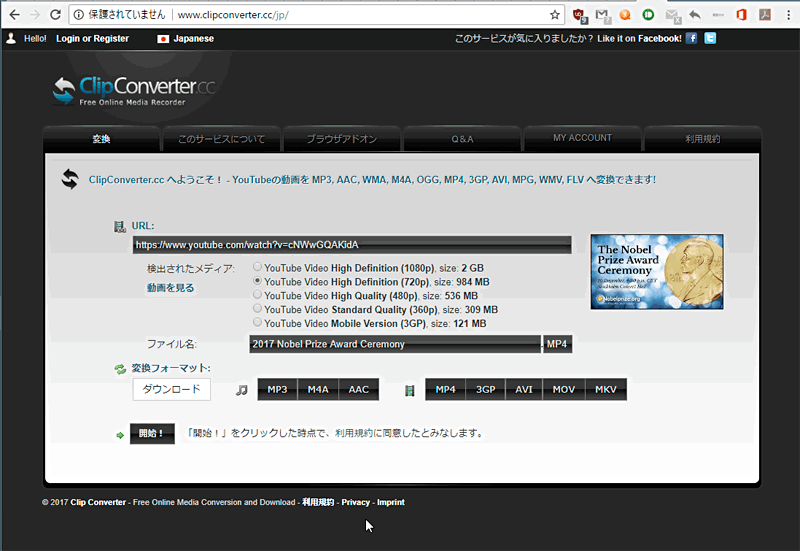This screenshot has width=800, height=551.
Task: Click the ClipConverter.cc logo
Action: tap(134, 90)
